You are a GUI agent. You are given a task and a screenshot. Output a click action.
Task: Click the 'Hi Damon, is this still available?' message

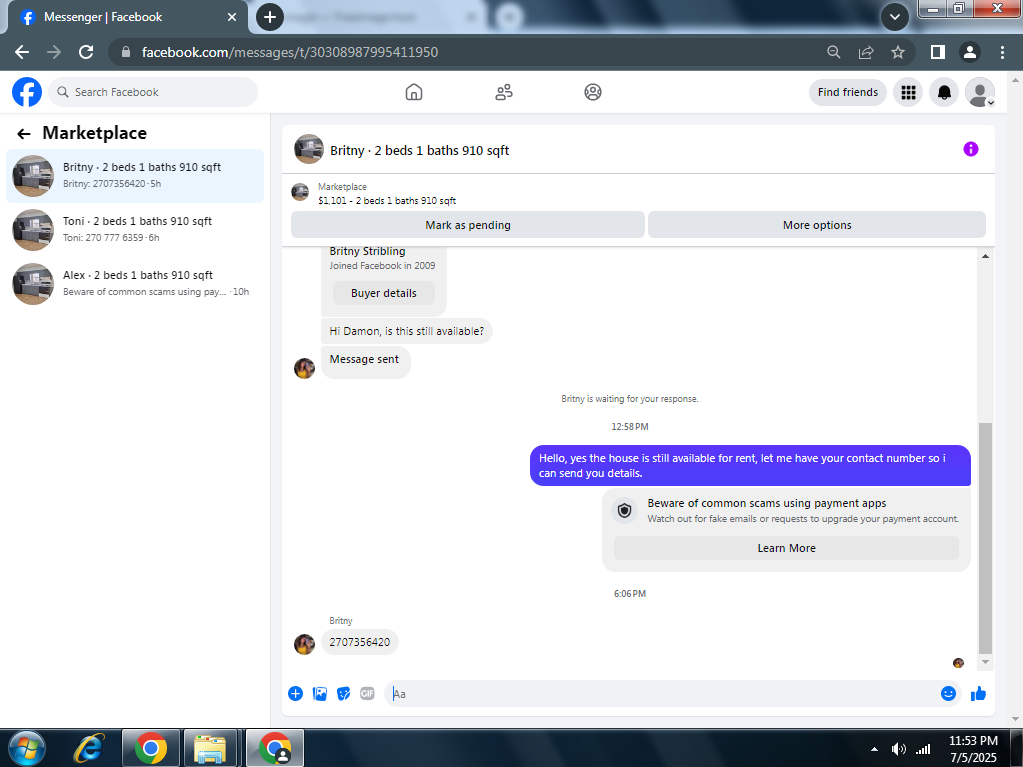coord(406,331)
